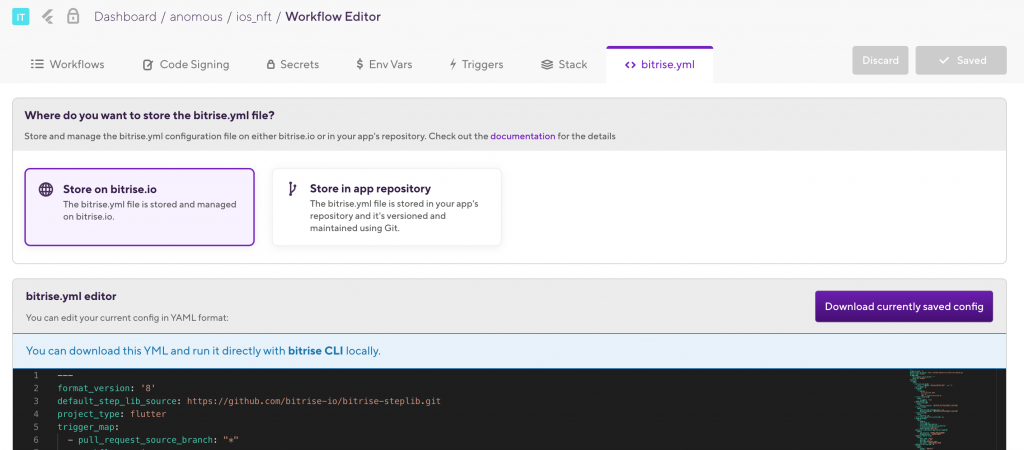Open the documentation link

pyautogui.click(x=523, y=137)
